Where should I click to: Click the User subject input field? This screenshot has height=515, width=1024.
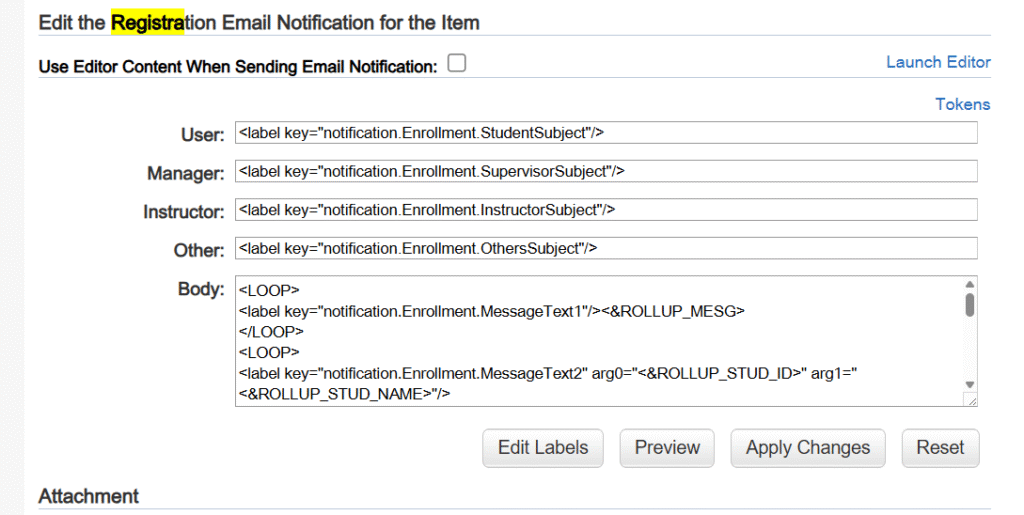click(605, 133)
